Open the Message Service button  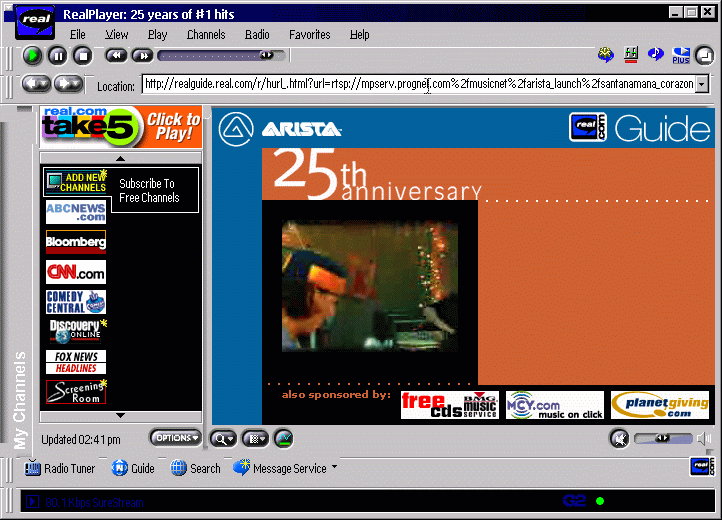(x=279, y=468)
